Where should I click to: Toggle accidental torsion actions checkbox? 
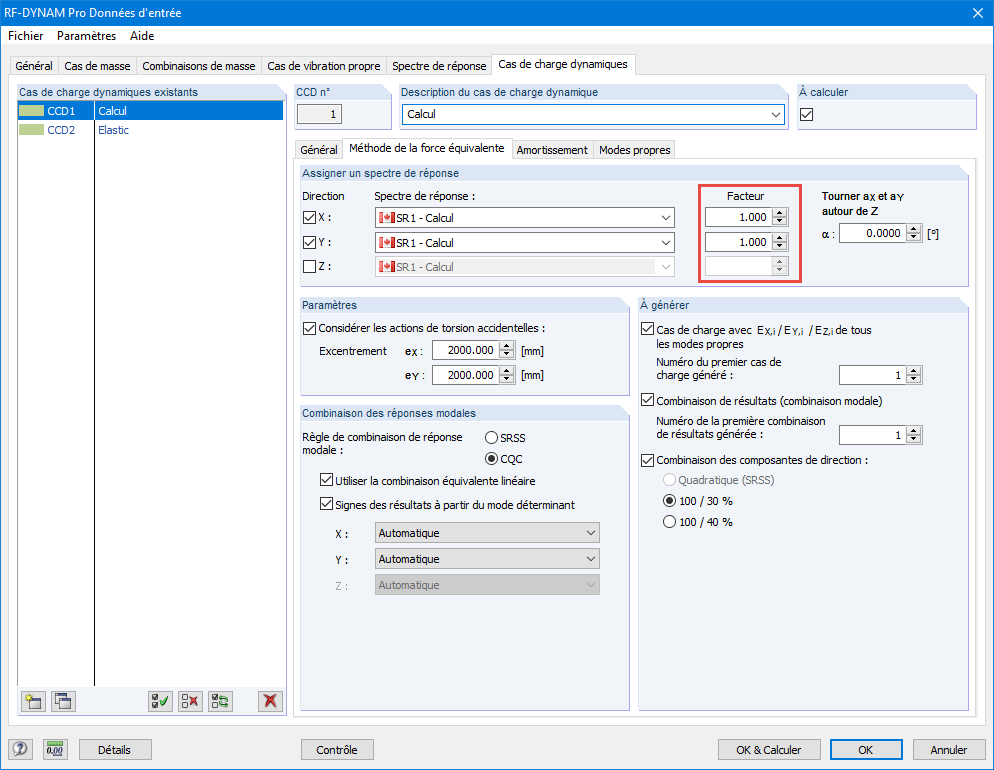[309, 328]
